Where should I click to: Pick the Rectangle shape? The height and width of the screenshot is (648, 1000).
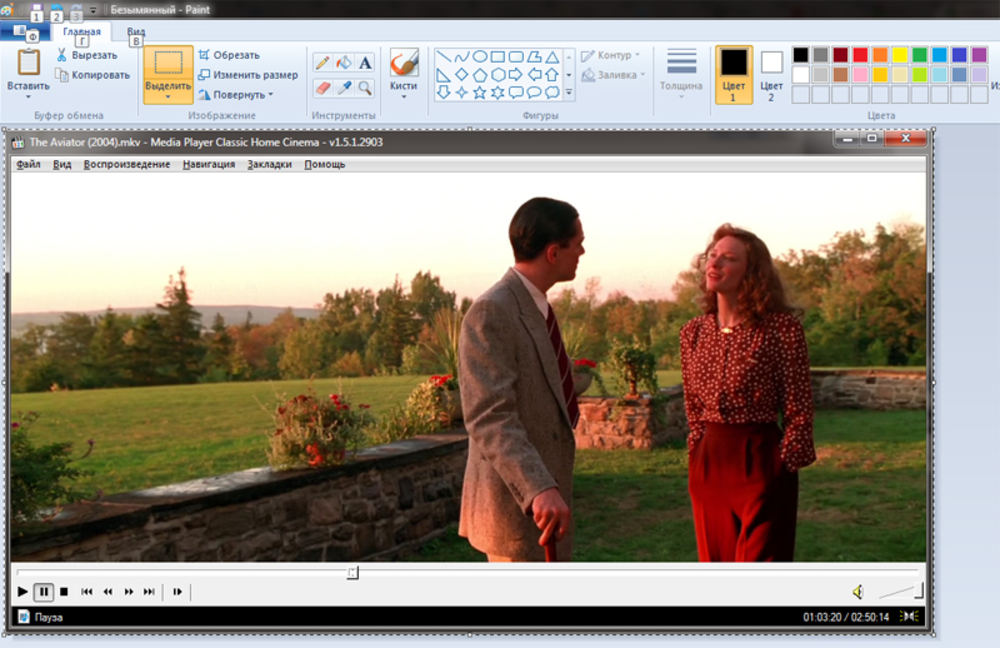[x=498, y=57]
